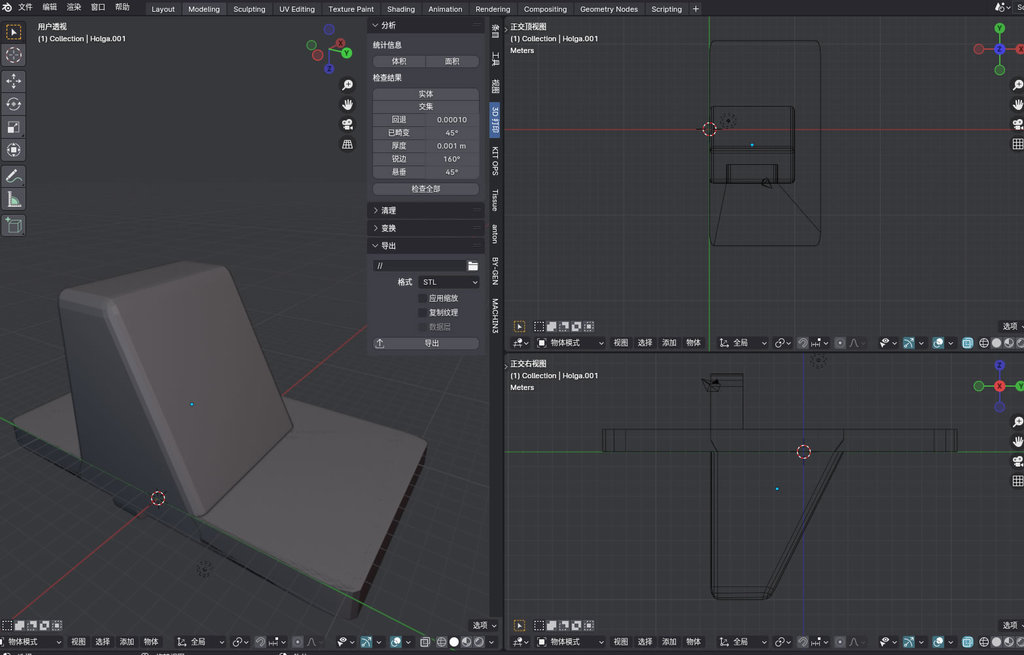Image resolution: width=1024 pixels, height=655 pixels.
Task: Open the KIT OPS sidebar tab
Action: (x=495, y=161)
